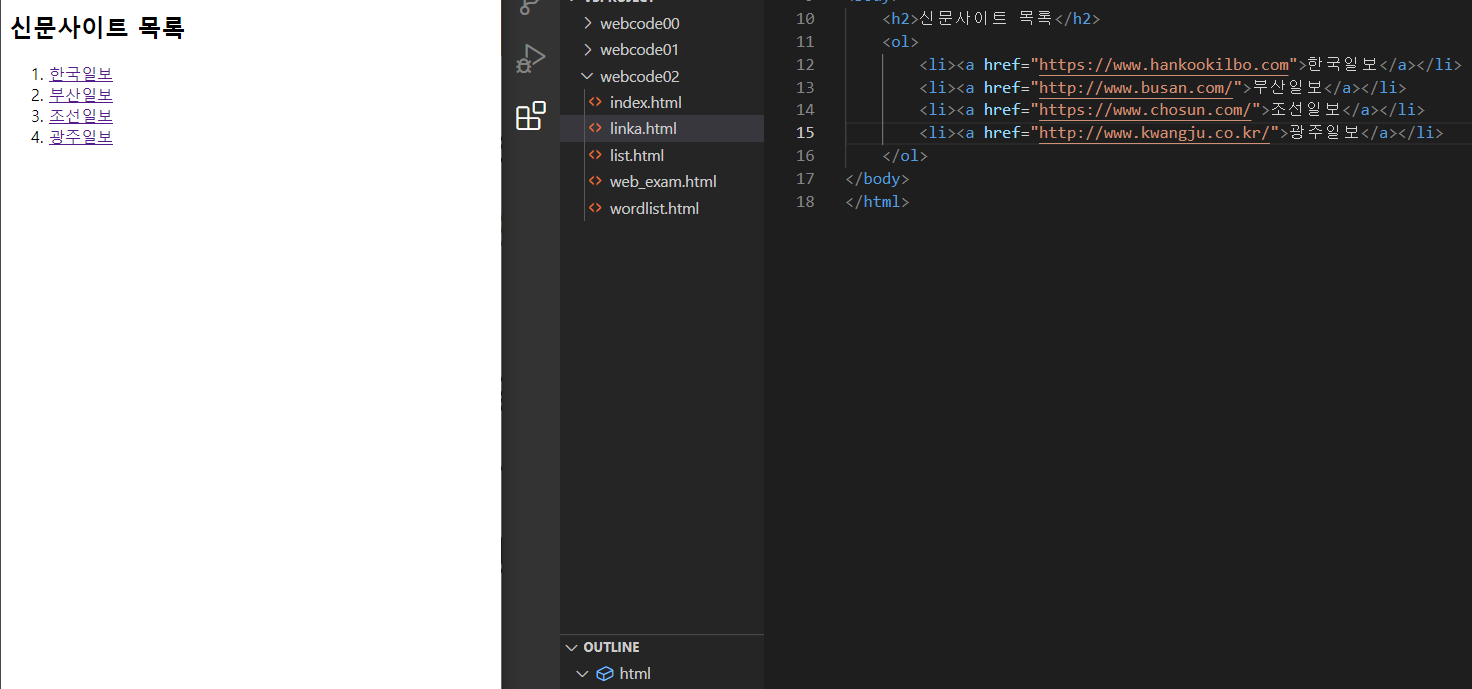Click line number 15 in the gutter
This screenshot has height=689, width=1472.
point(806,133)
